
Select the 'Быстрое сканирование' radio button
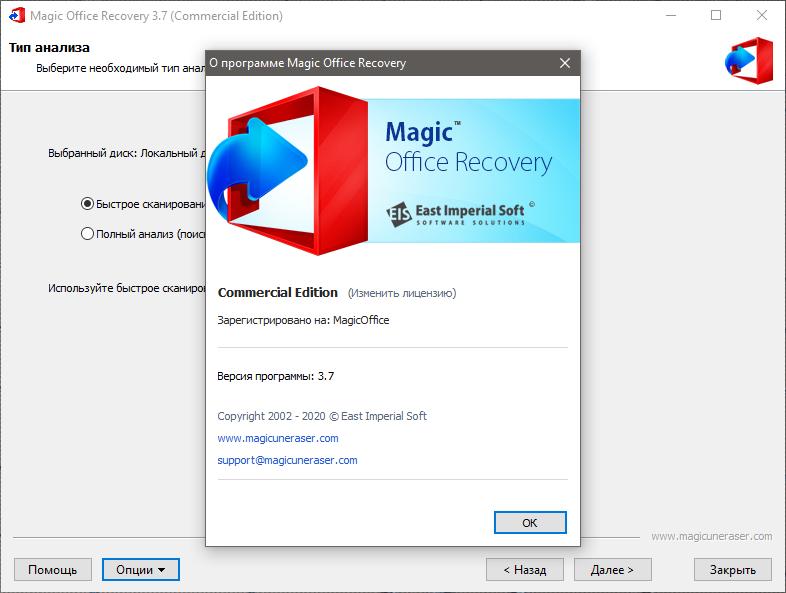pos(87,203)
